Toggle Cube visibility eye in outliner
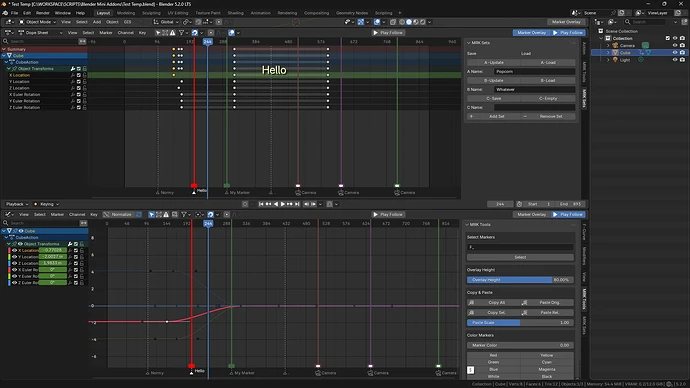This screenshot has width=690, height=388. point(675,52)
